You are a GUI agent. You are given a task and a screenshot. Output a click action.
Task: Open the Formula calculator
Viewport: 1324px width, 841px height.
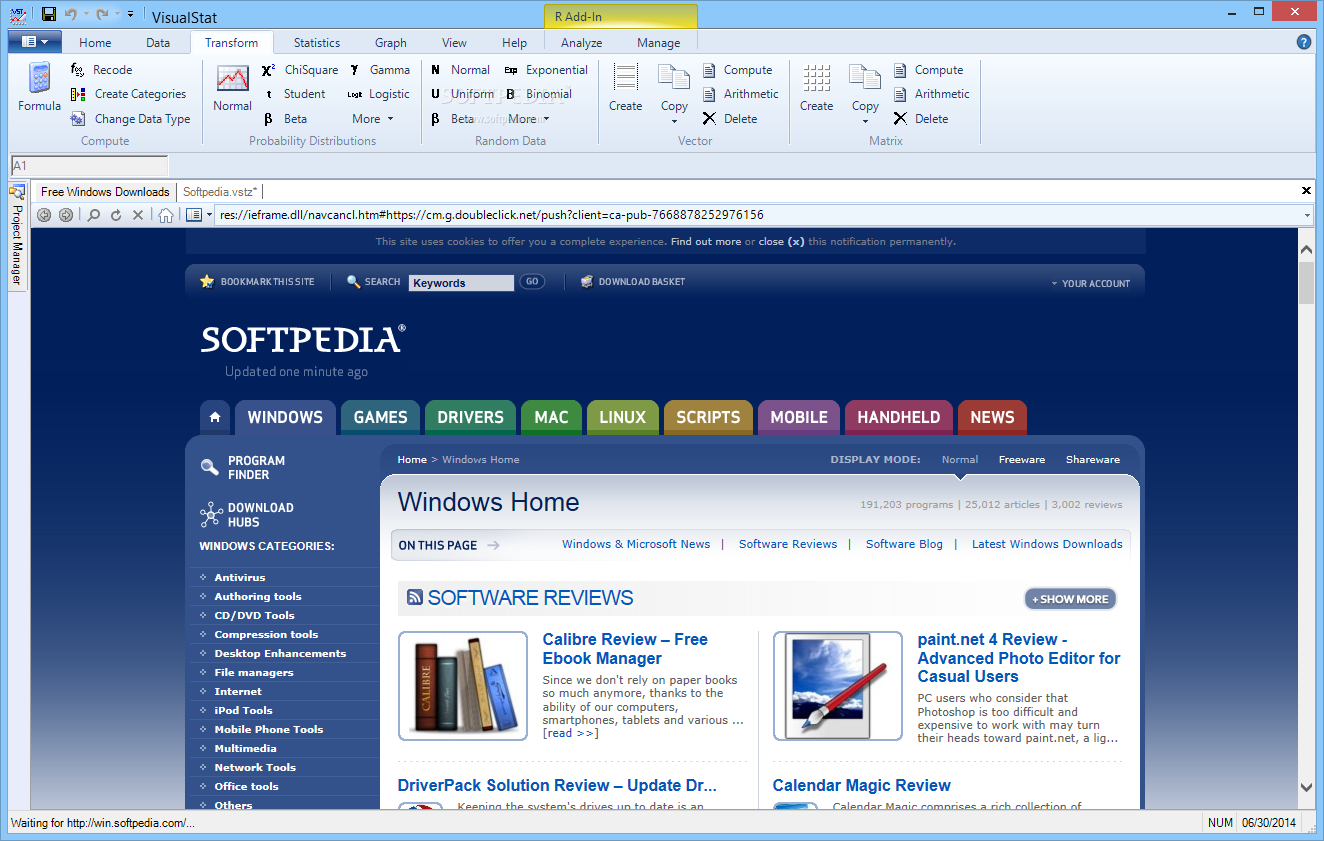coord(39,87)
